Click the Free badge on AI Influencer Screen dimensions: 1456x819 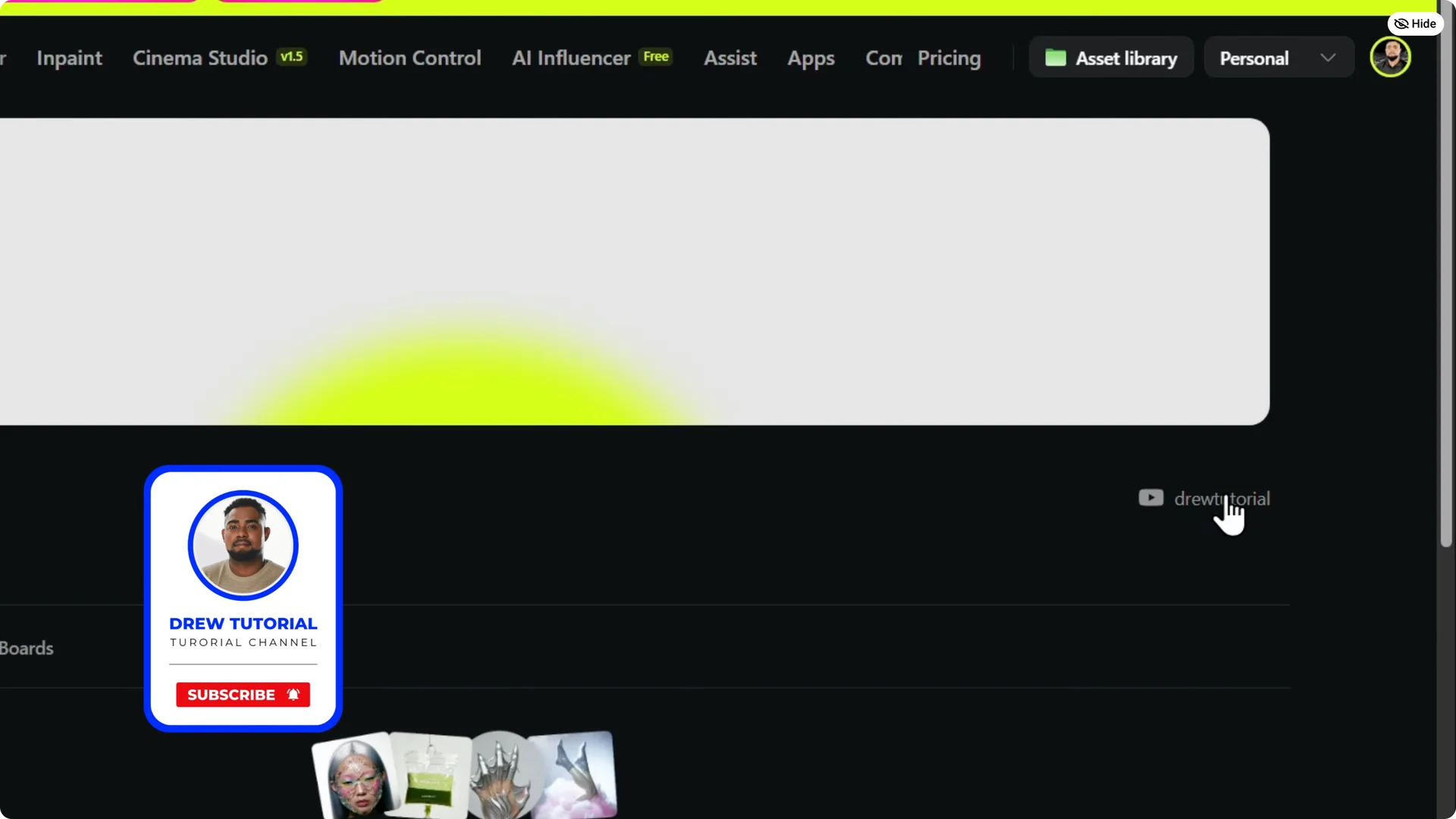pyautogui.click(x=656, y=56)
